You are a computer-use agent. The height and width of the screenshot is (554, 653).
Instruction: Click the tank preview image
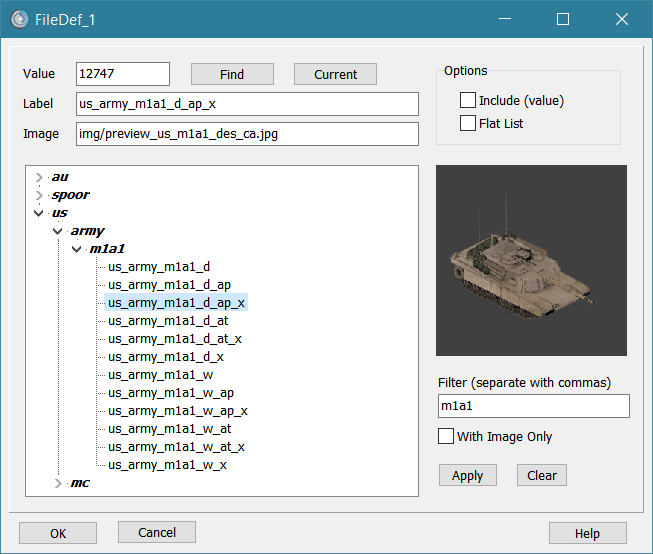[x=531, y=260]
